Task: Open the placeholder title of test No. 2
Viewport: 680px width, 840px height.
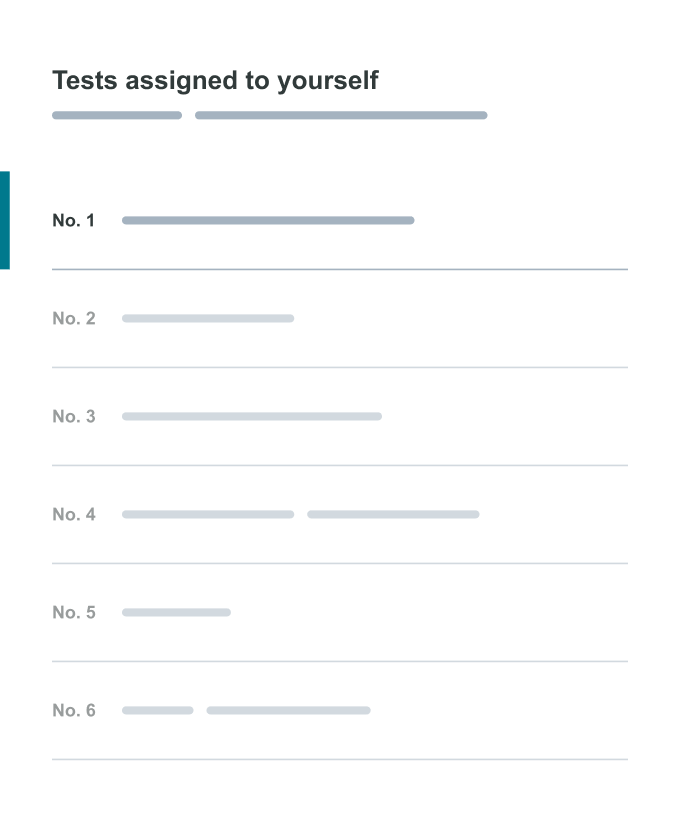Action: (x=208, y=318)
